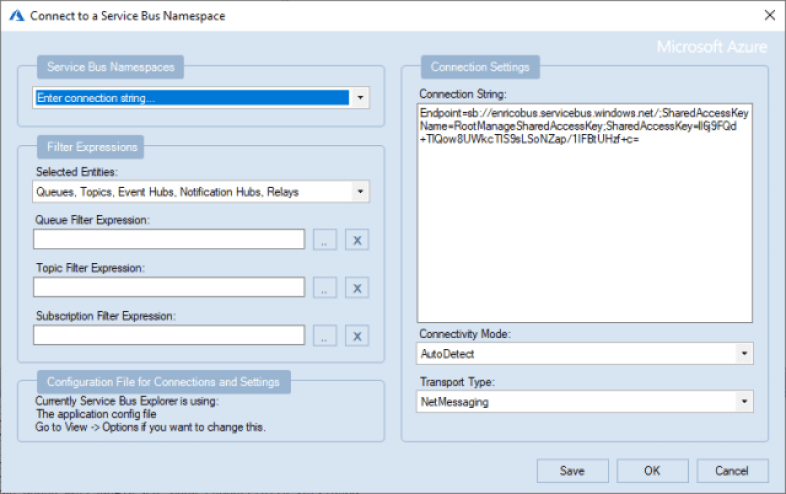Click the 'Connection String:' label
The width and height of the screenshot is (786, 494).
point(463,94)
